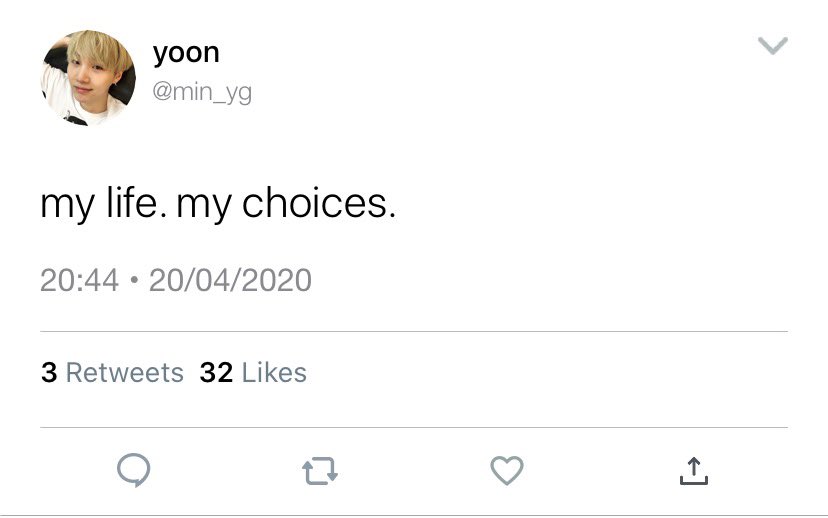Like the tweet with the heart icon

[507, 470]
